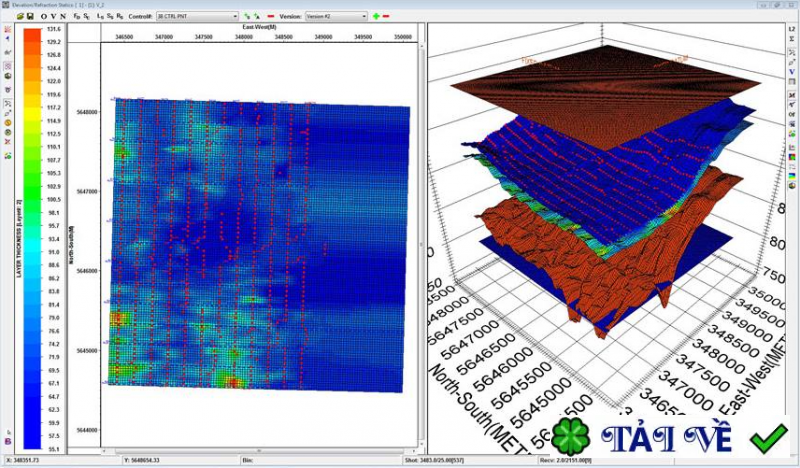This screenshot has height=468, width=800.
Task: Click green plus icon next to Version
Action: [x=375, y=17]
